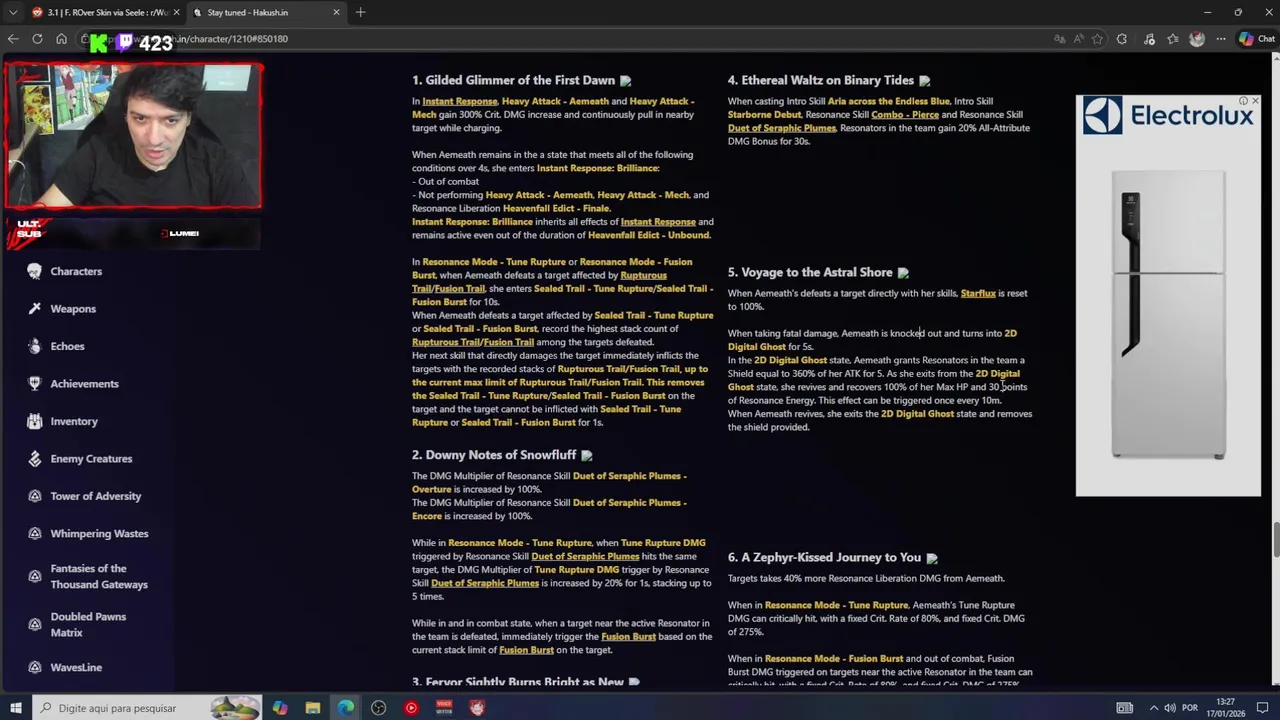Click the Weapons icon in the sidebar
Screen dimensions: 1280x720
point(35,309)
